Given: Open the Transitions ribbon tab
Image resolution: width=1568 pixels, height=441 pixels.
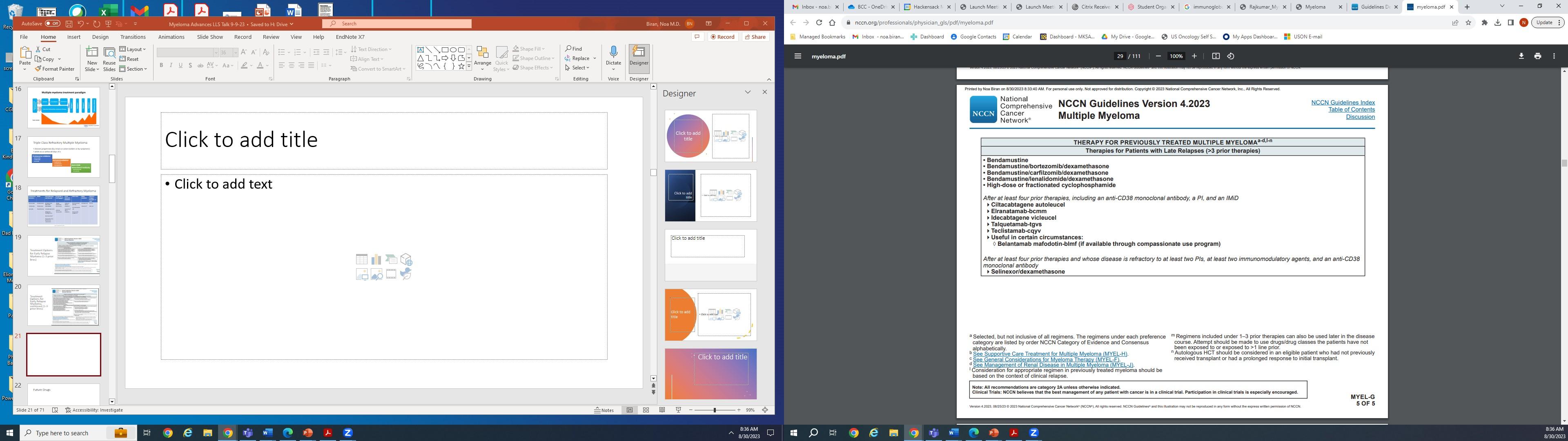Looking at the screenshot, I should click(x=133, y=37).
